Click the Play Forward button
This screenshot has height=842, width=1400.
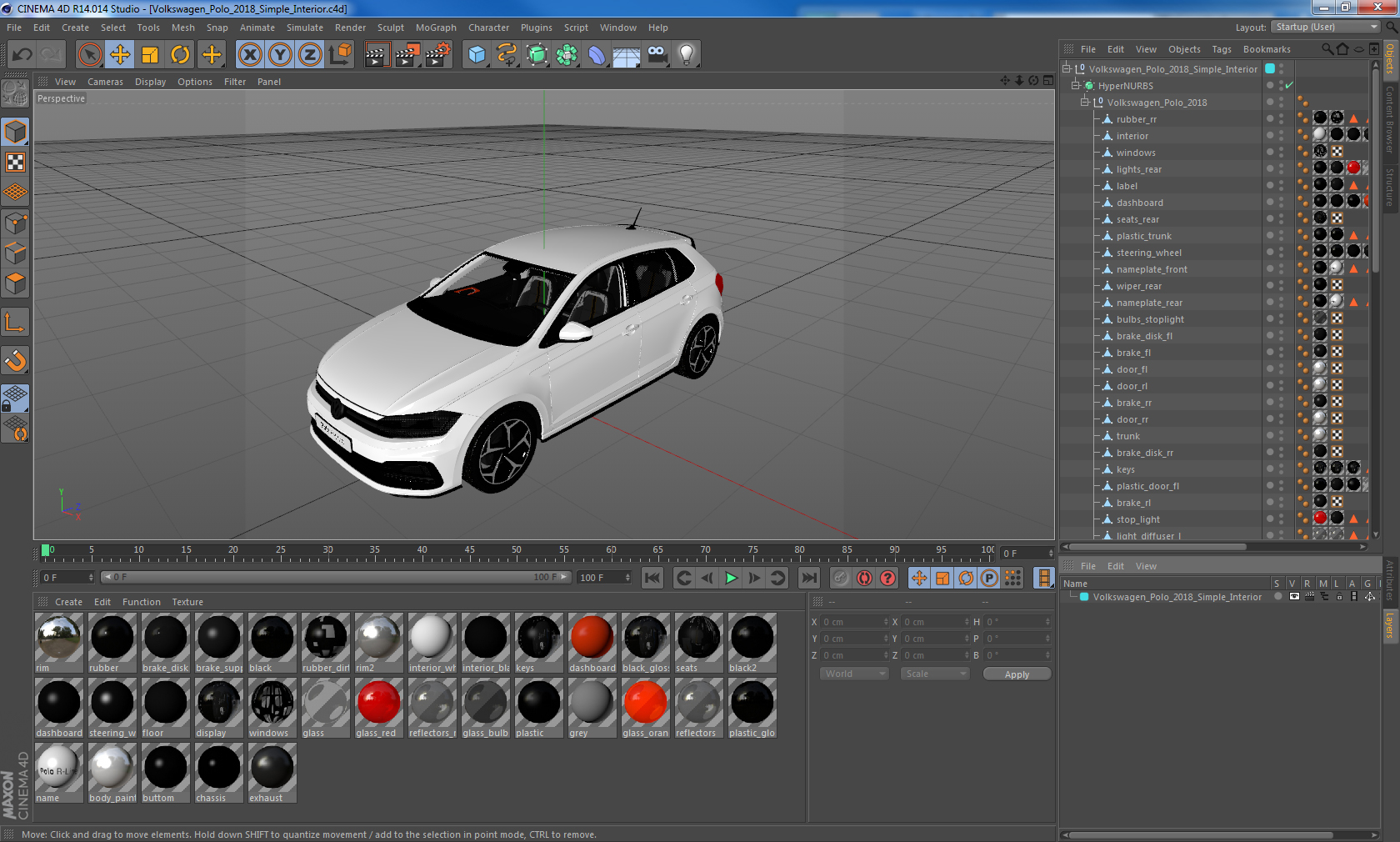click(731, 578)
